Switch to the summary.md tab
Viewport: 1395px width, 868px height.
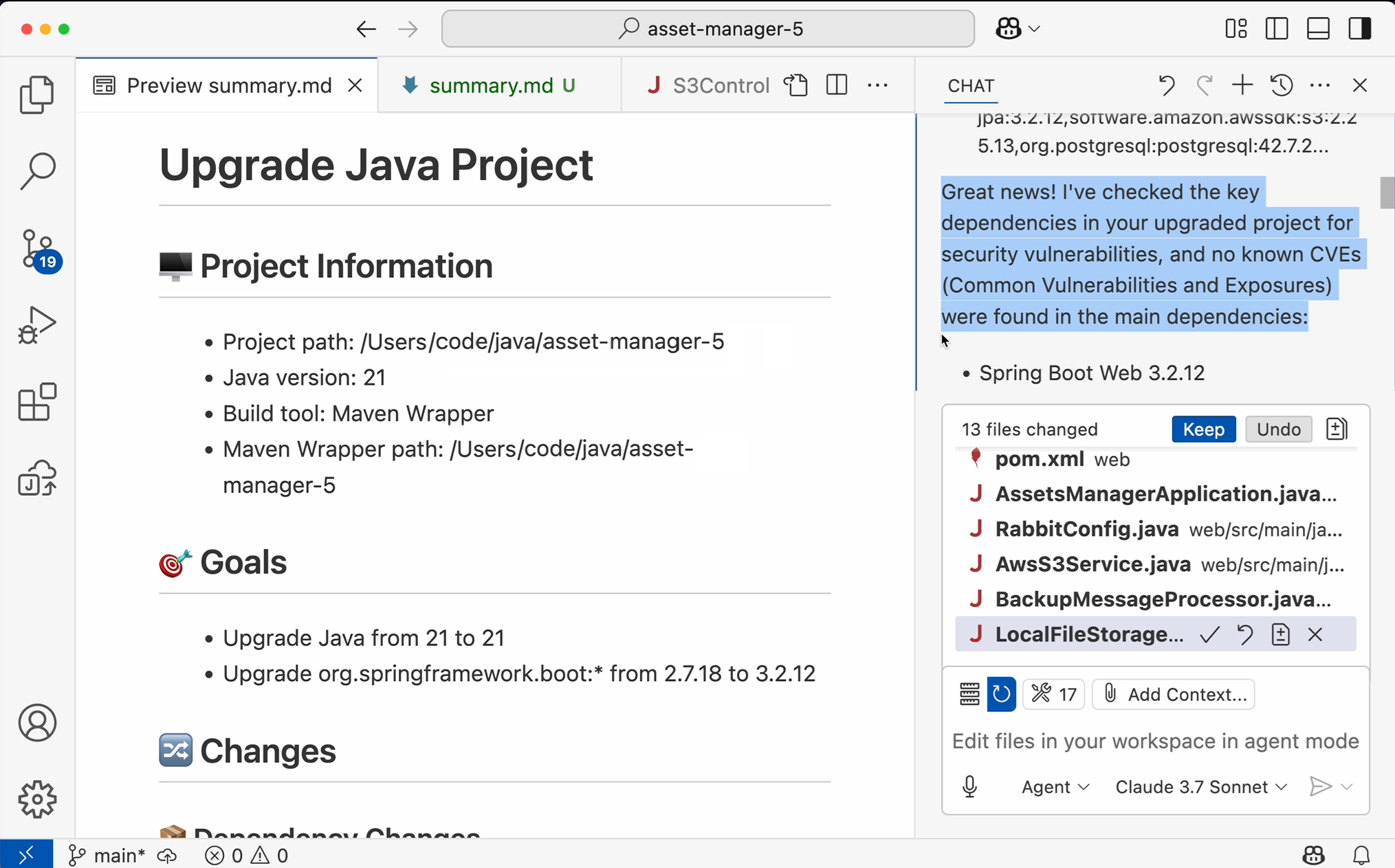(x=492, y=85)
